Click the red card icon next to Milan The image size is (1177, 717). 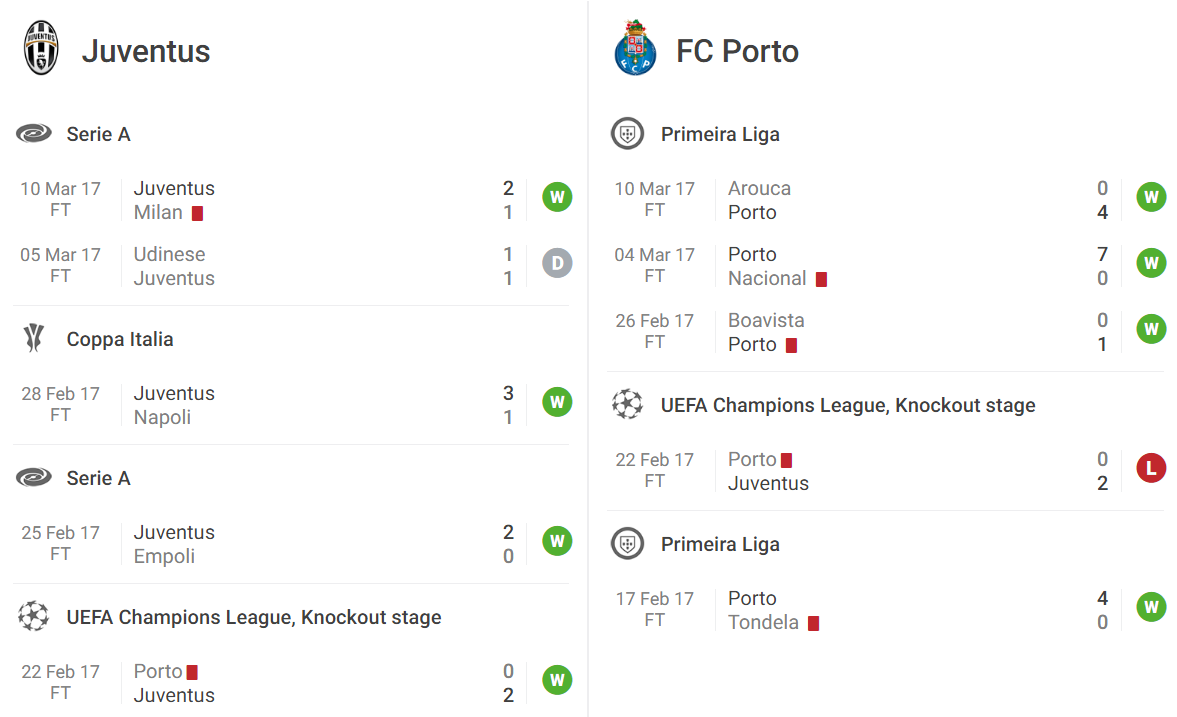pyautogui.click(x=197, y=213)
